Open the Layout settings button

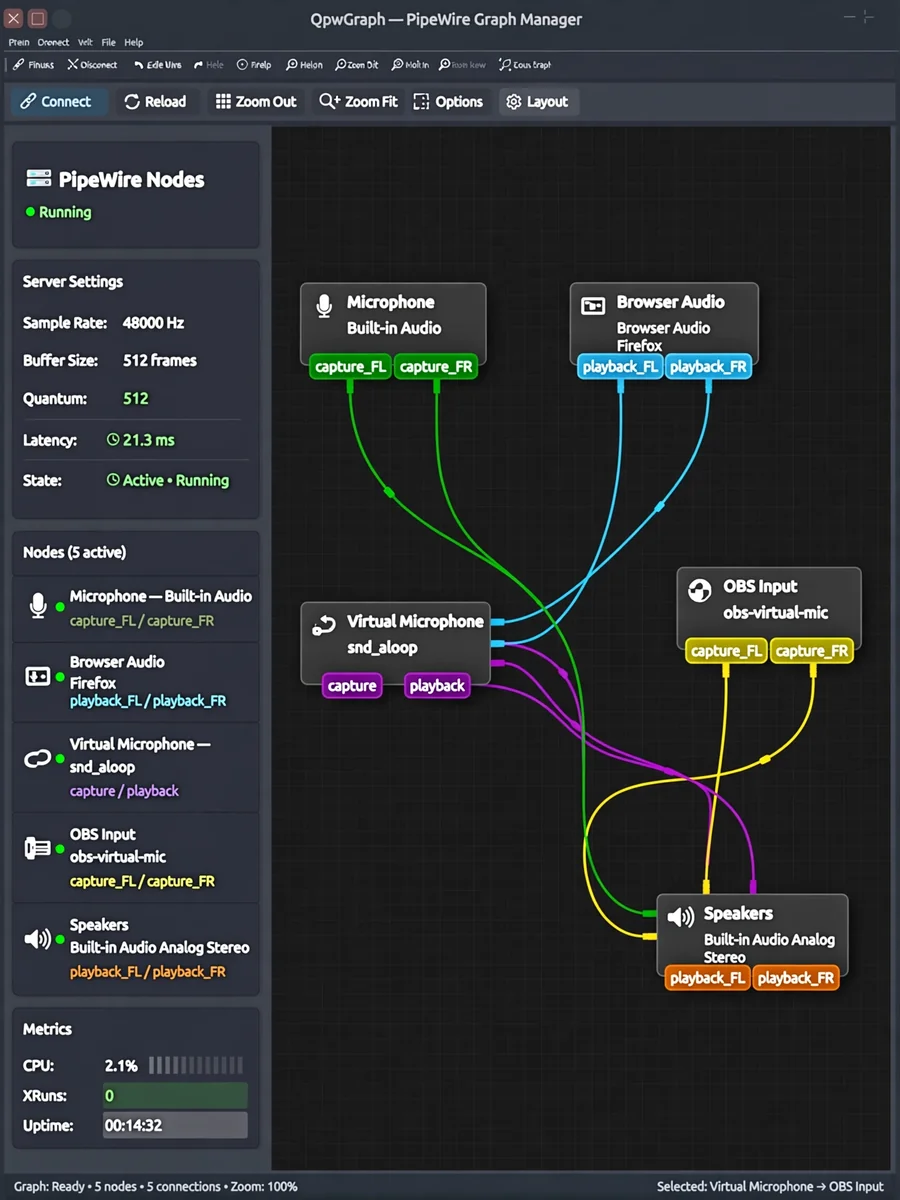[x=538, y=102]
